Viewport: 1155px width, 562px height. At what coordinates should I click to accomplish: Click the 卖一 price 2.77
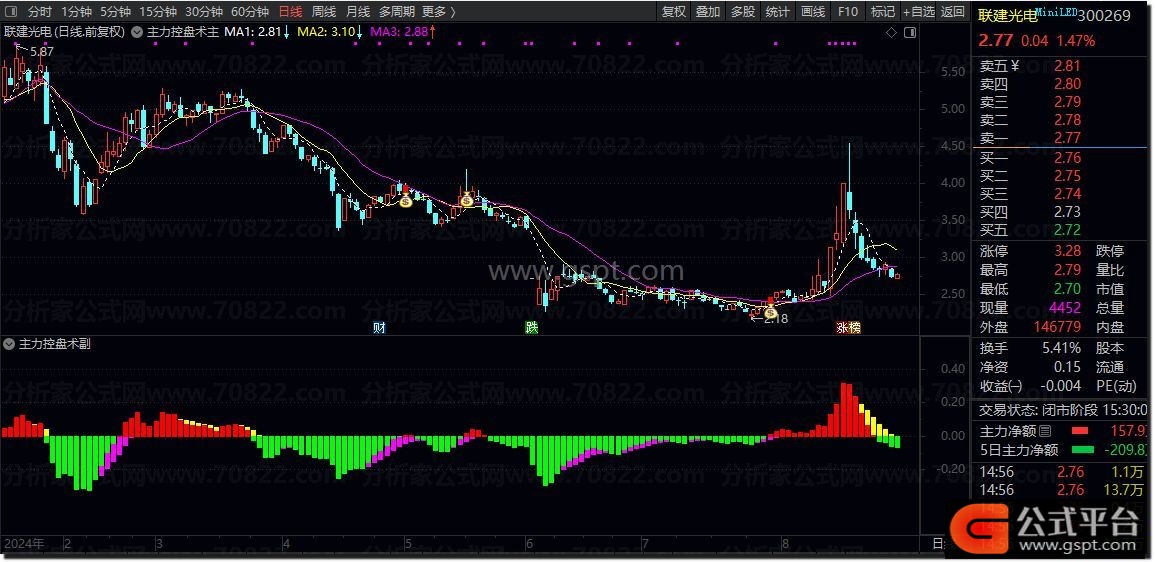[x=1067, y=138]
